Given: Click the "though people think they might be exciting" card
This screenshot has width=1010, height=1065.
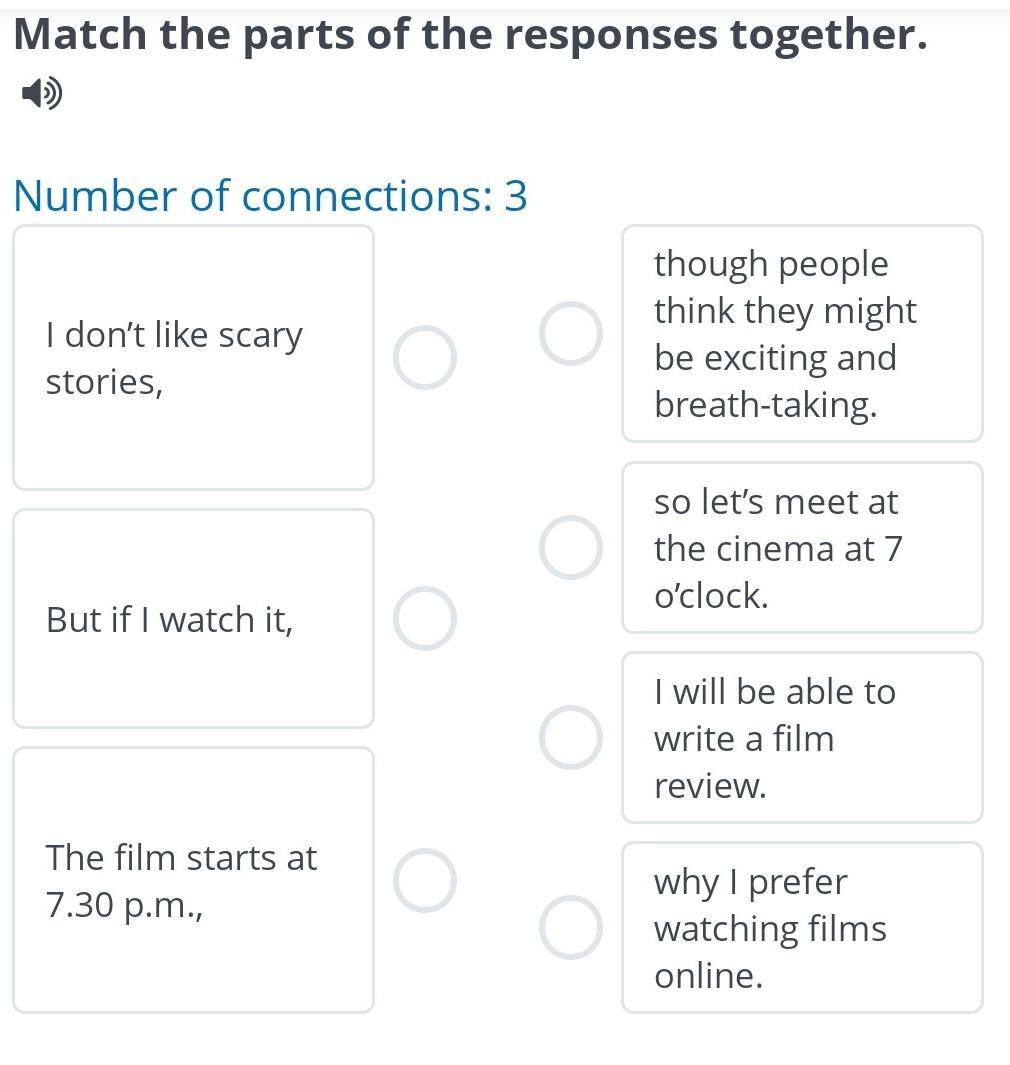Looking at the screenshot, I should click(x=802, y=333).
